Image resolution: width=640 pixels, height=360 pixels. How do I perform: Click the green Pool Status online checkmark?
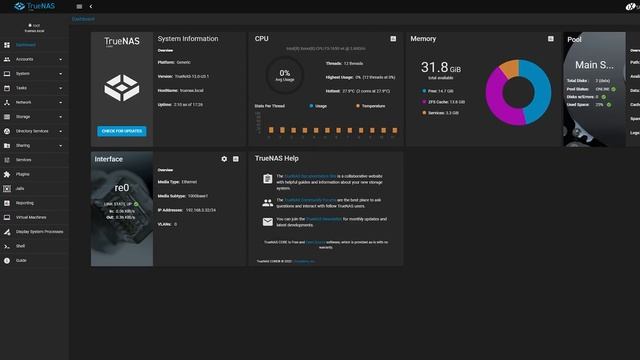pyautogui.click(x=613, y=89)
